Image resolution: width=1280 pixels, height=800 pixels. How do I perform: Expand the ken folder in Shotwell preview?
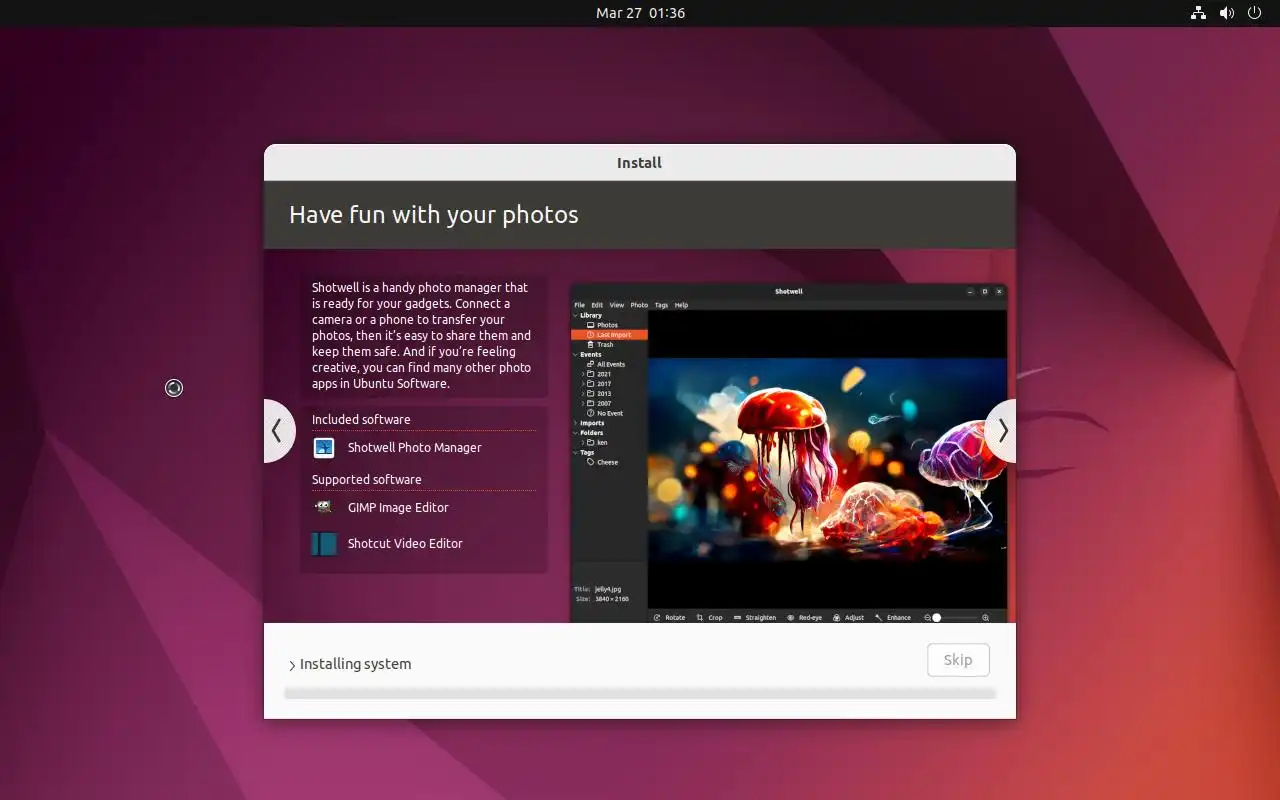point(583,442)
